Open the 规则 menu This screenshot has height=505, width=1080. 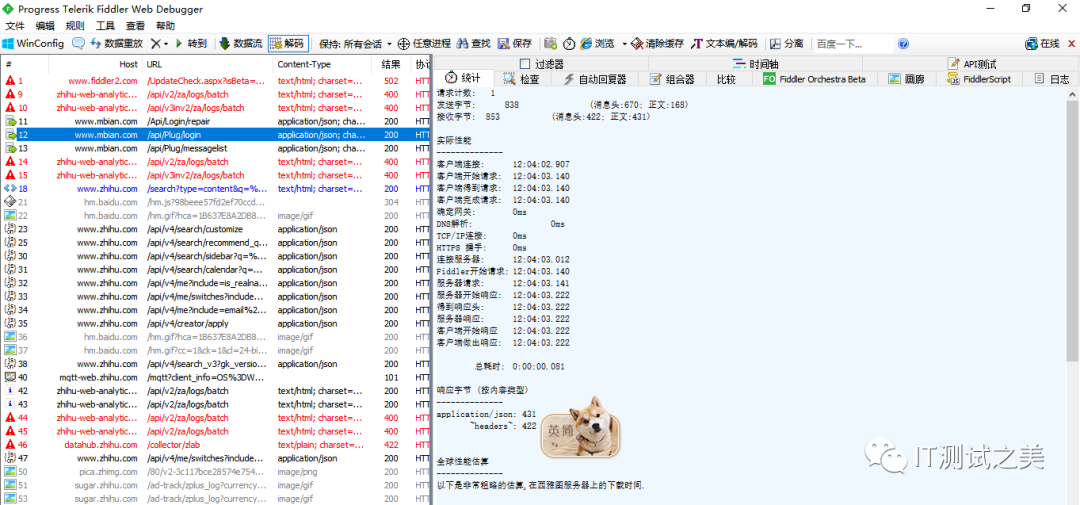tap(75, 26)
